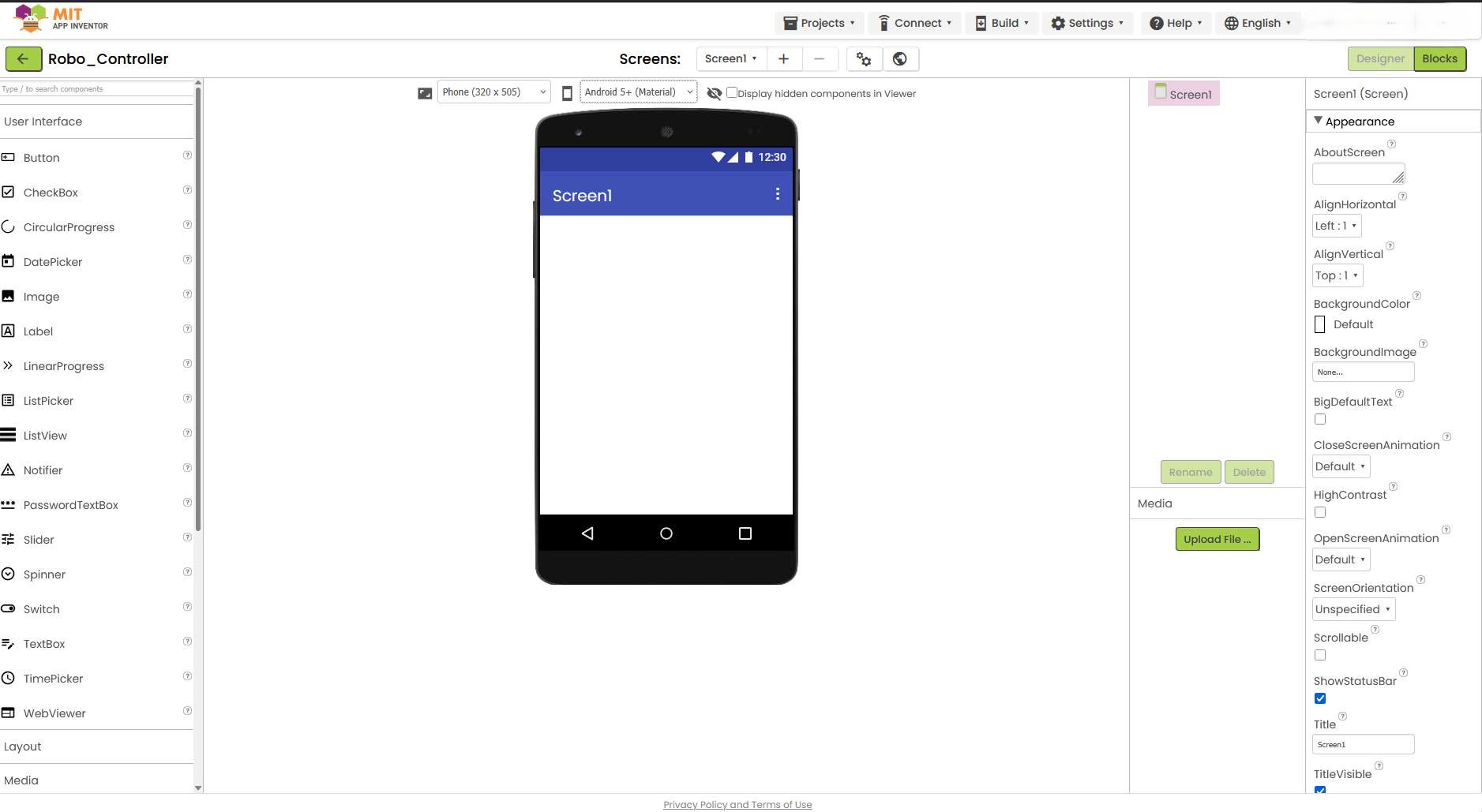Open the Android 5+ (Material) theme dropdown
1482x812 pixels.
(x=637, y=92)
